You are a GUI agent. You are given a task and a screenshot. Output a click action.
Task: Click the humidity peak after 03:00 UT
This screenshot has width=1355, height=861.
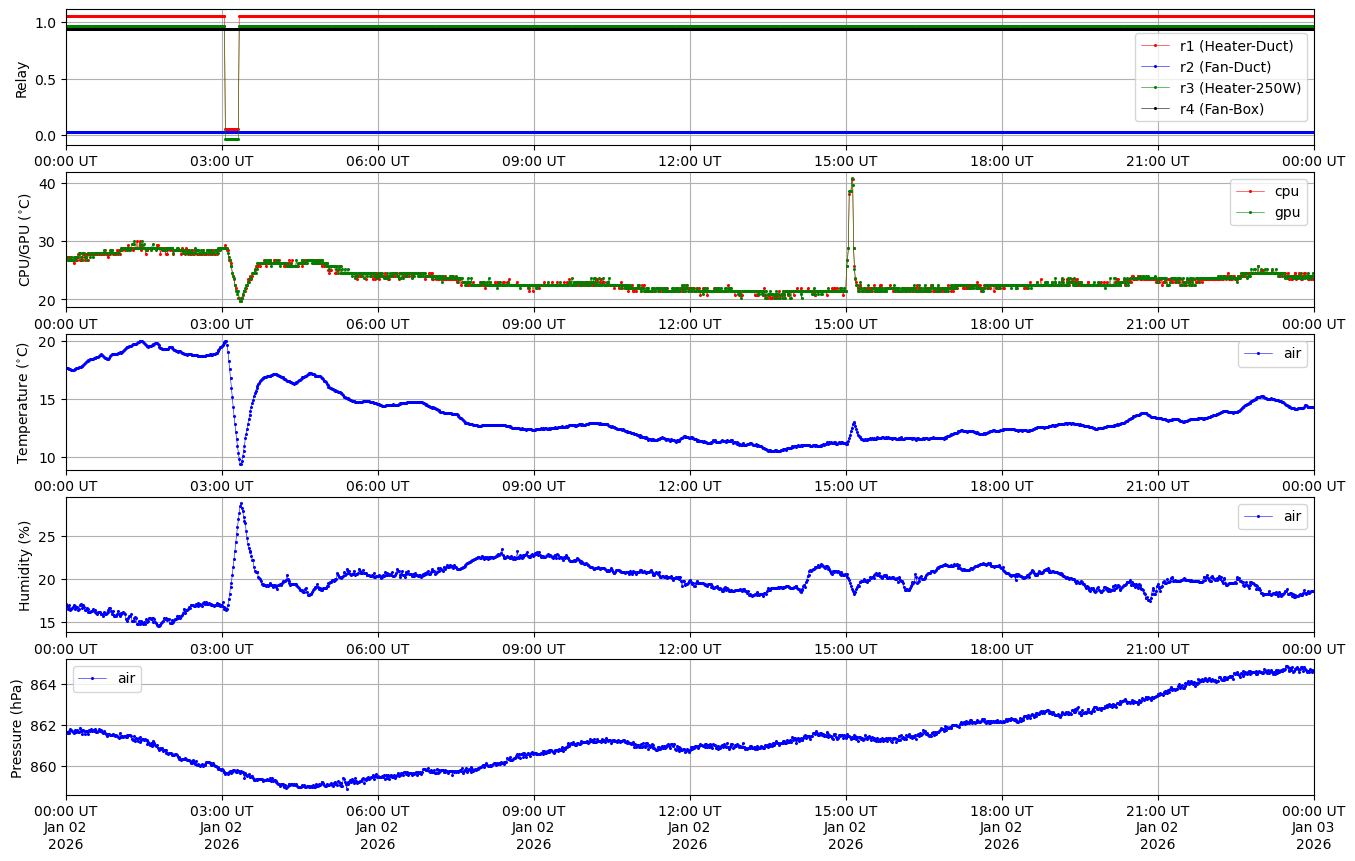click(241, 504)
